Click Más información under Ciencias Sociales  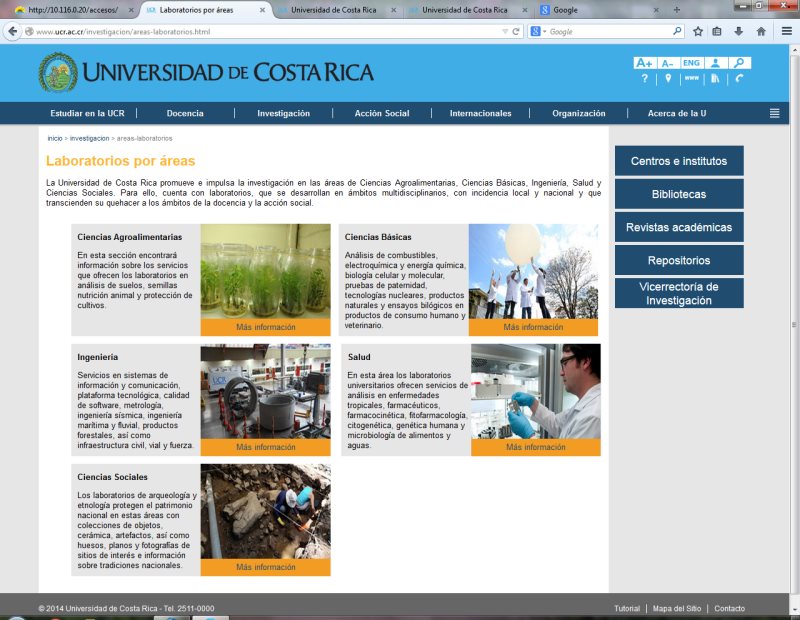click(266, 567)
